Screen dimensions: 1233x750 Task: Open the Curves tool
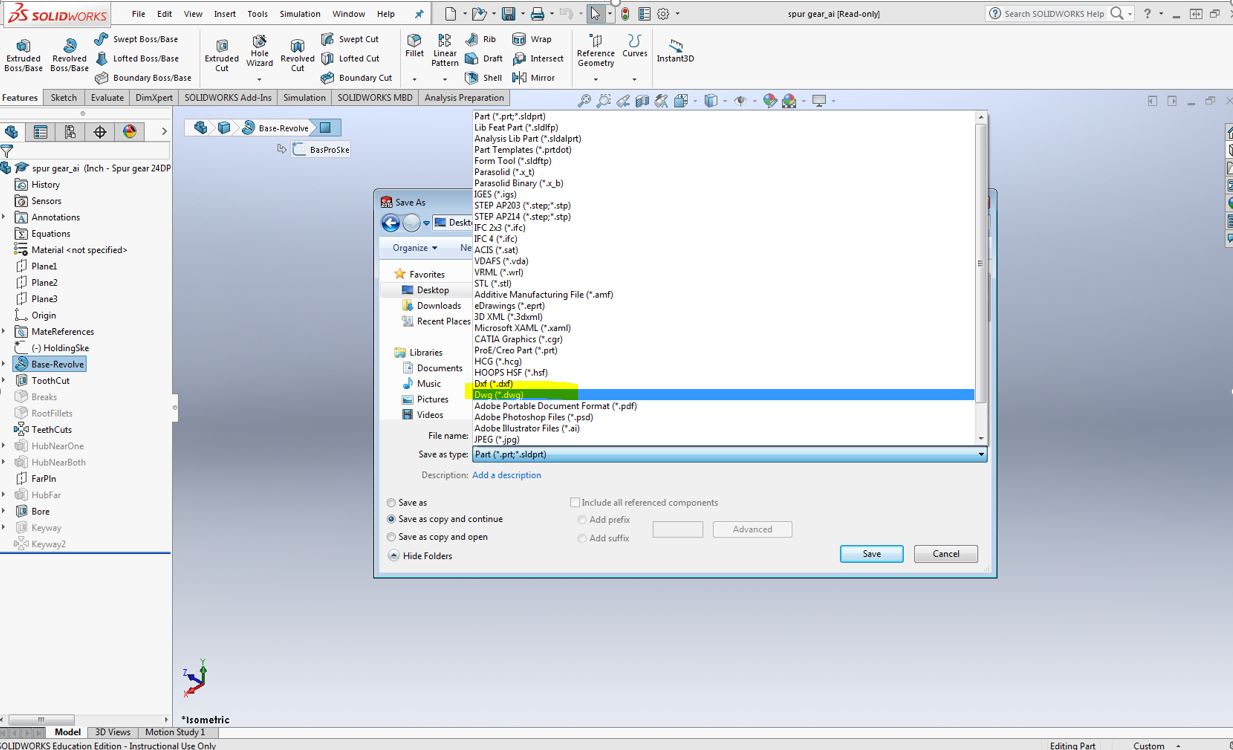635,46
